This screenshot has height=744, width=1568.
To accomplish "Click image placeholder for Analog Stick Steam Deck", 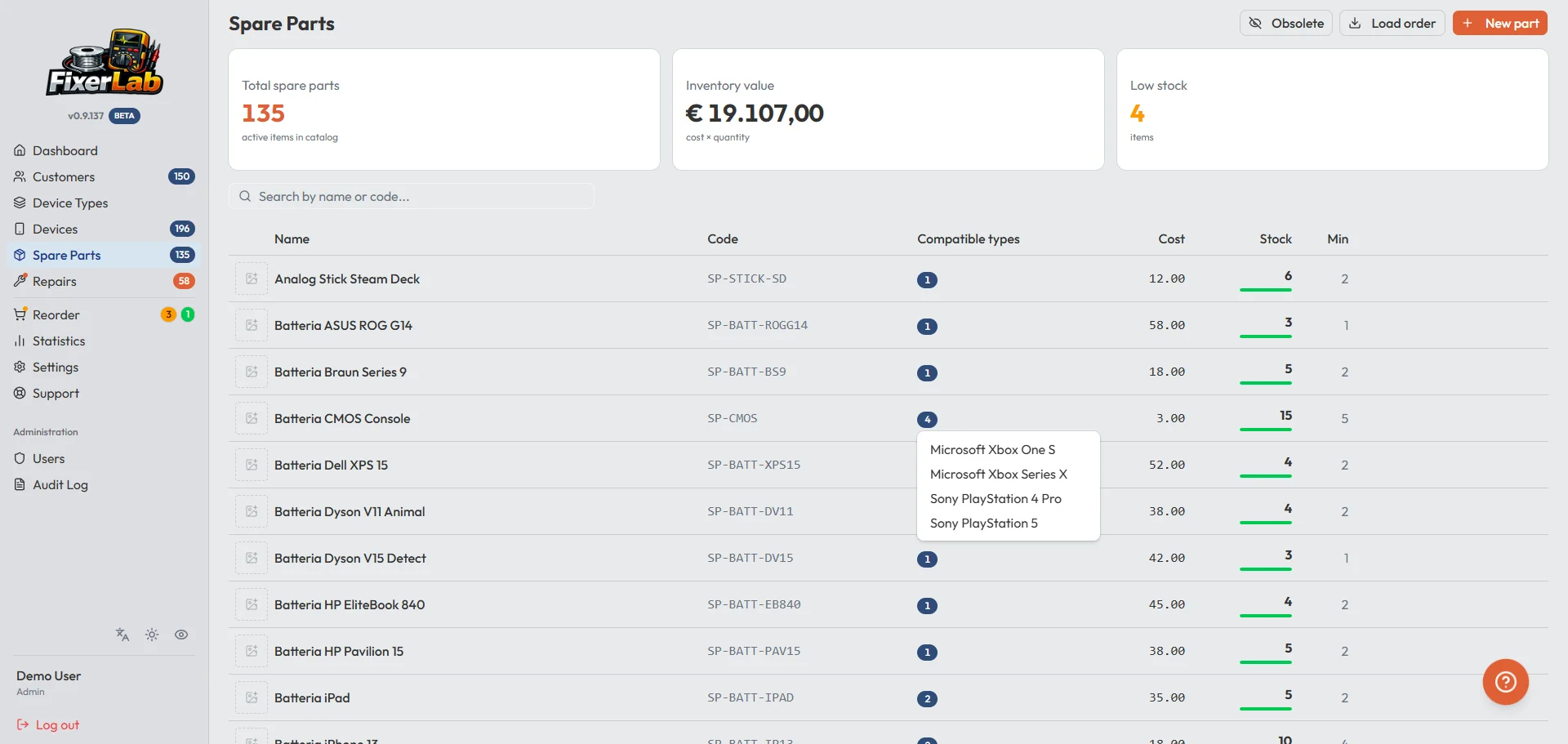I will pos(252,278).
